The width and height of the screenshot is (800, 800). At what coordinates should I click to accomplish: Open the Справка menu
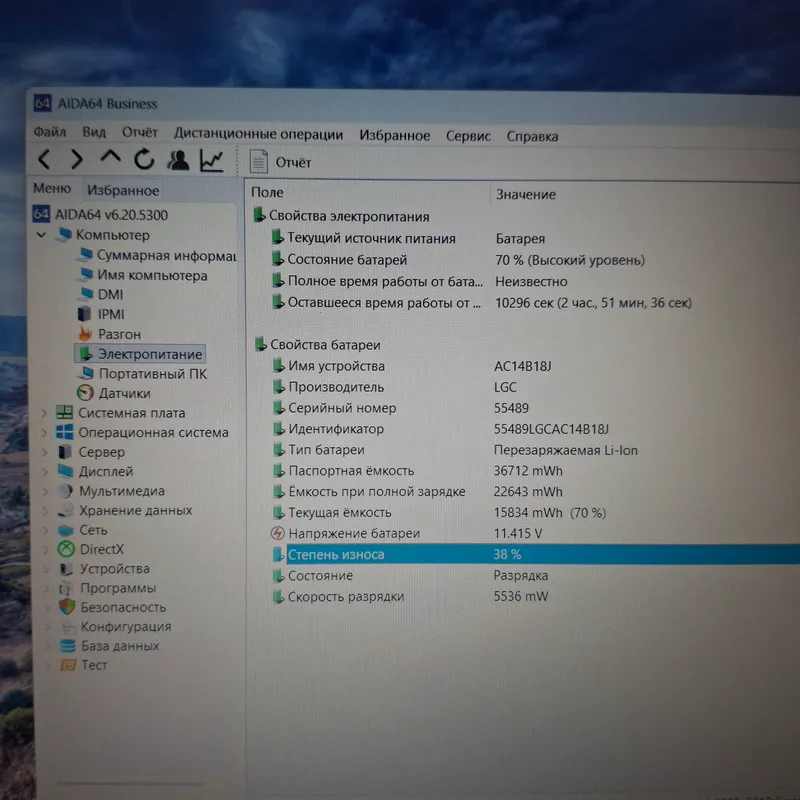[532, 137]
